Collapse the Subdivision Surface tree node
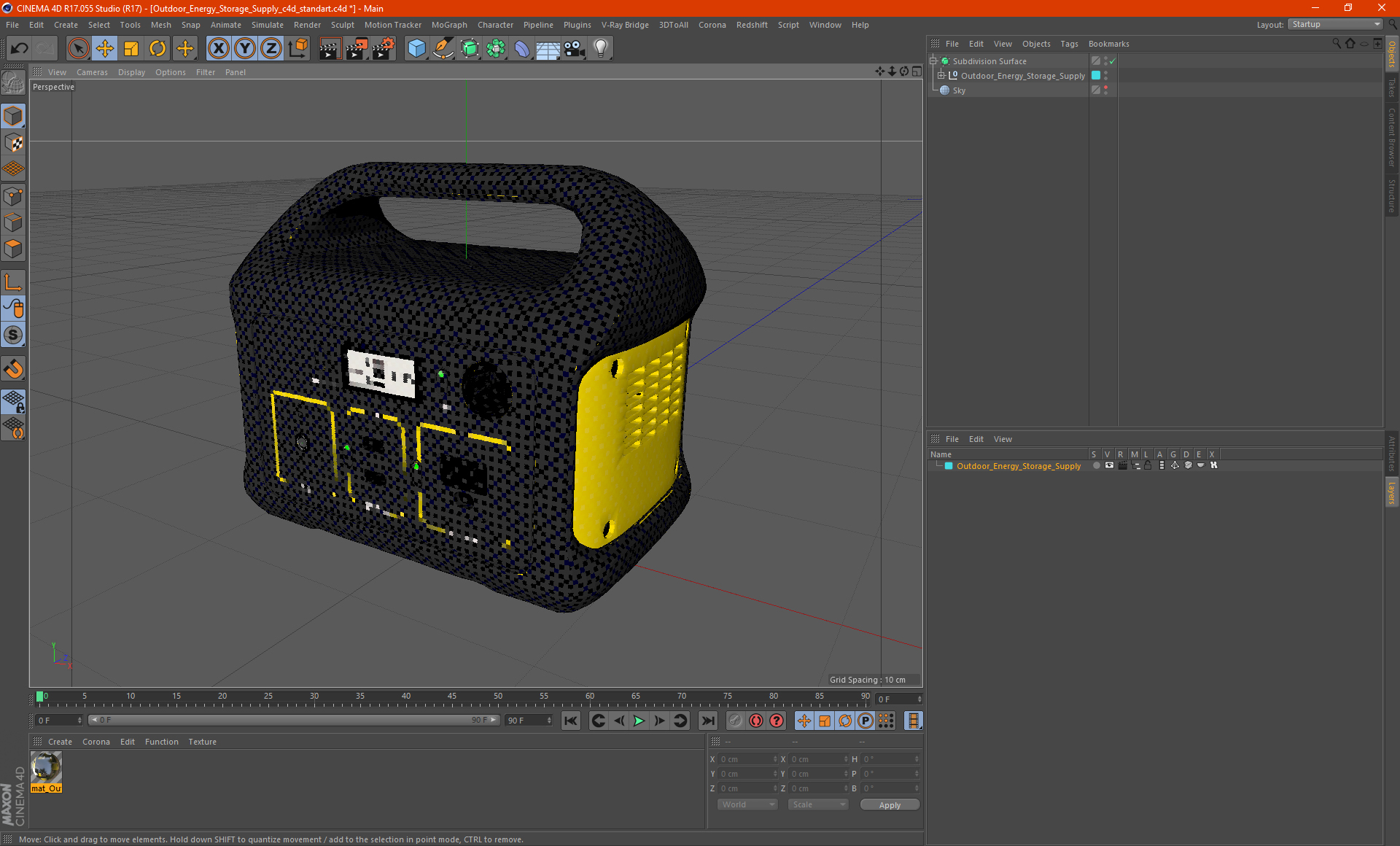 click(933, 61)
